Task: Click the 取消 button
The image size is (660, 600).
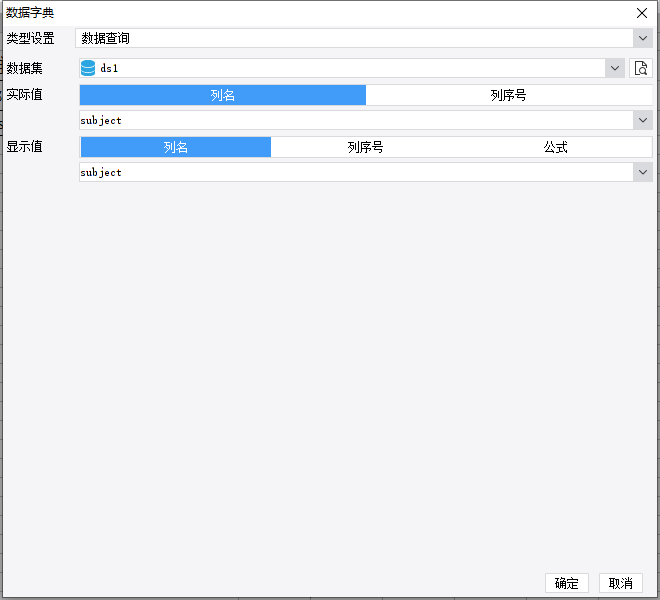Action: pos(620,583)
